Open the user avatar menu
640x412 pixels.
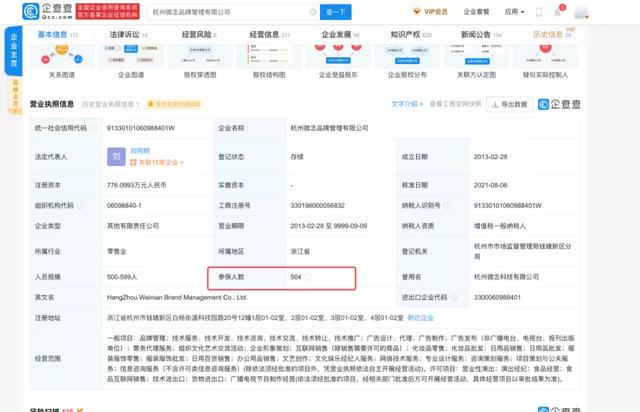581,13
